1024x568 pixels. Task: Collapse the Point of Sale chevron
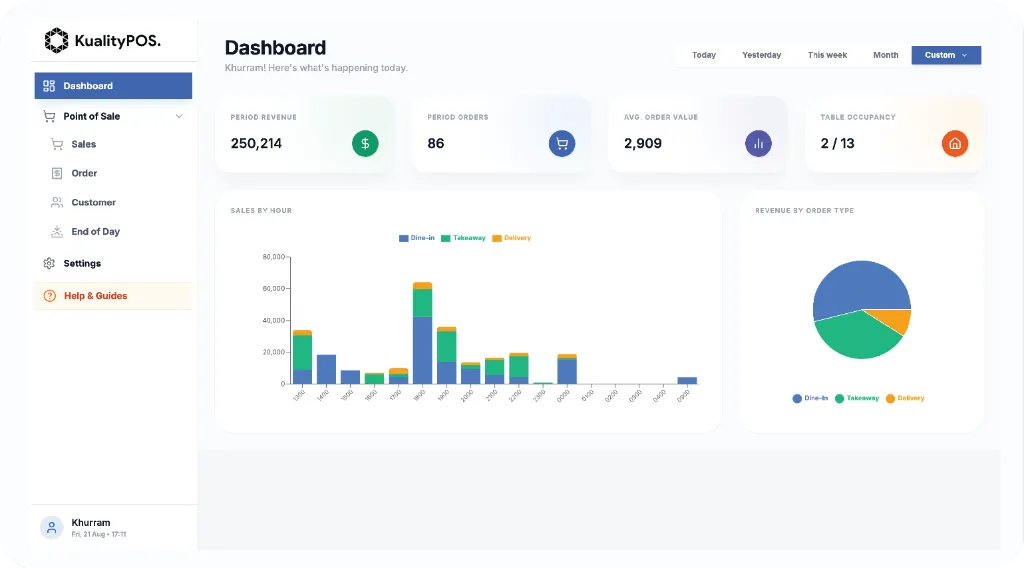(179, 116)
